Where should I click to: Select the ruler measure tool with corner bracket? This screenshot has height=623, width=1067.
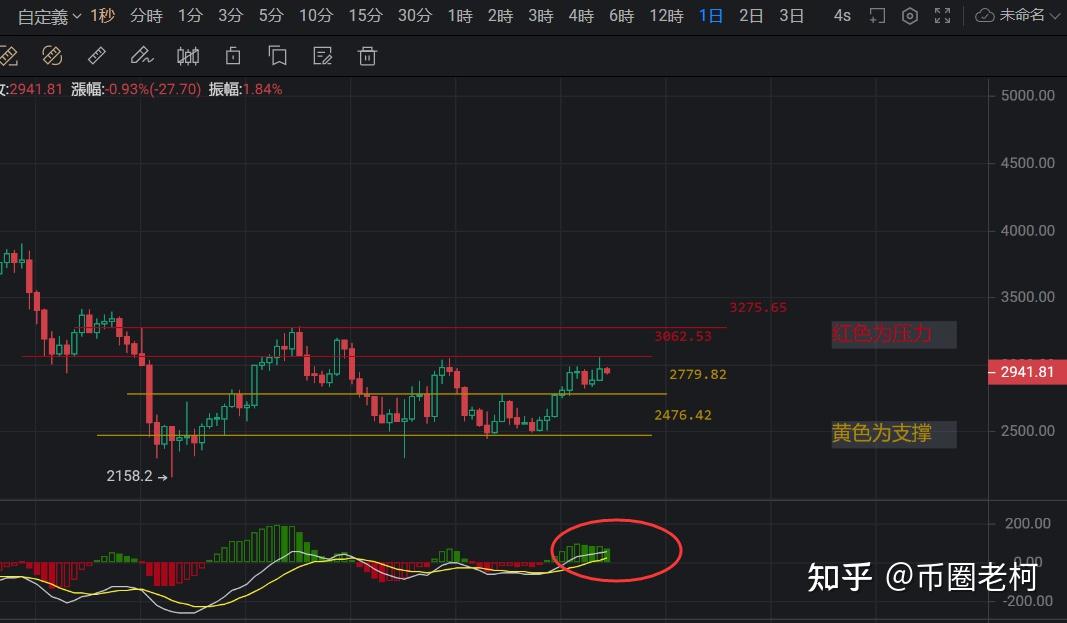point(8,56)
